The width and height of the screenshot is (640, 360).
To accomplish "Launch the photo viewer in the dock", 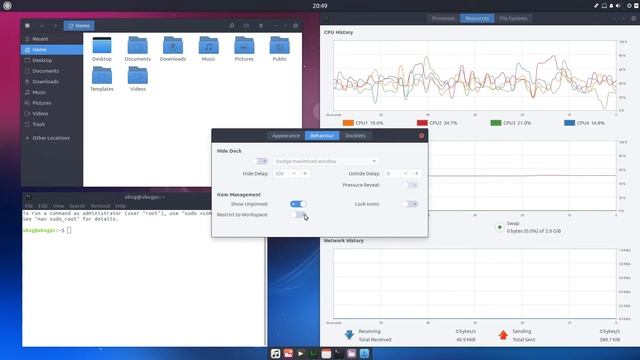I will pos(288,353).
